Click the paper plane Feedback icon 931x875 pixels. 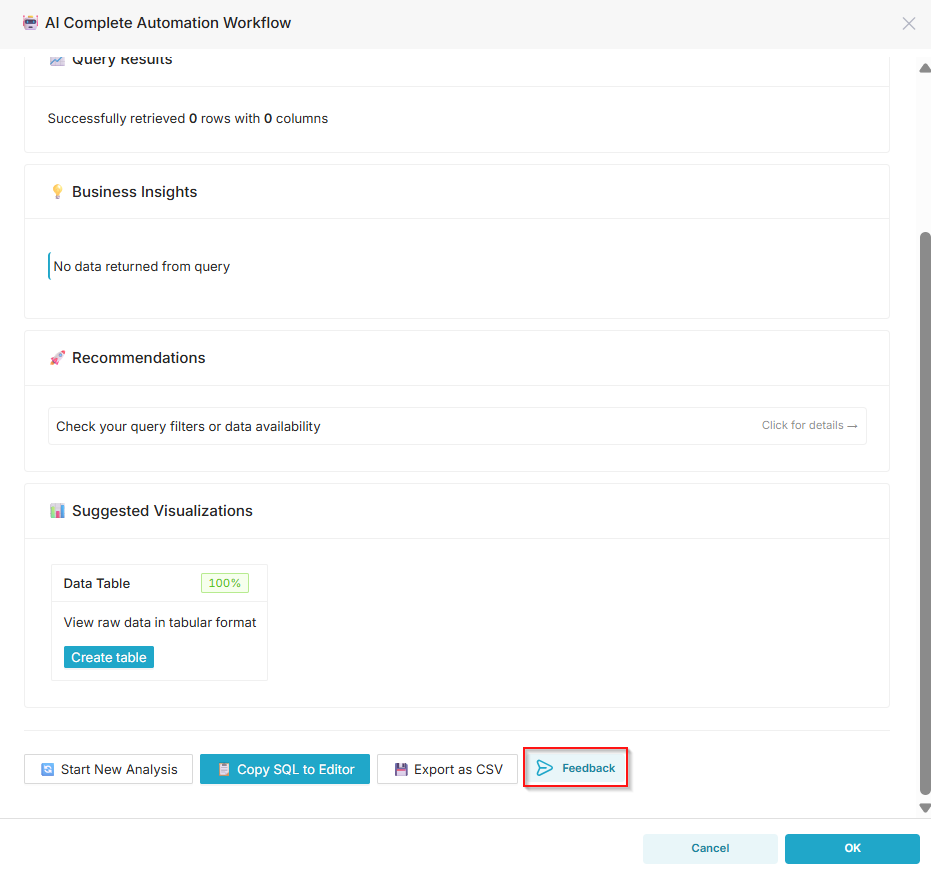click(x=544, y=768)
